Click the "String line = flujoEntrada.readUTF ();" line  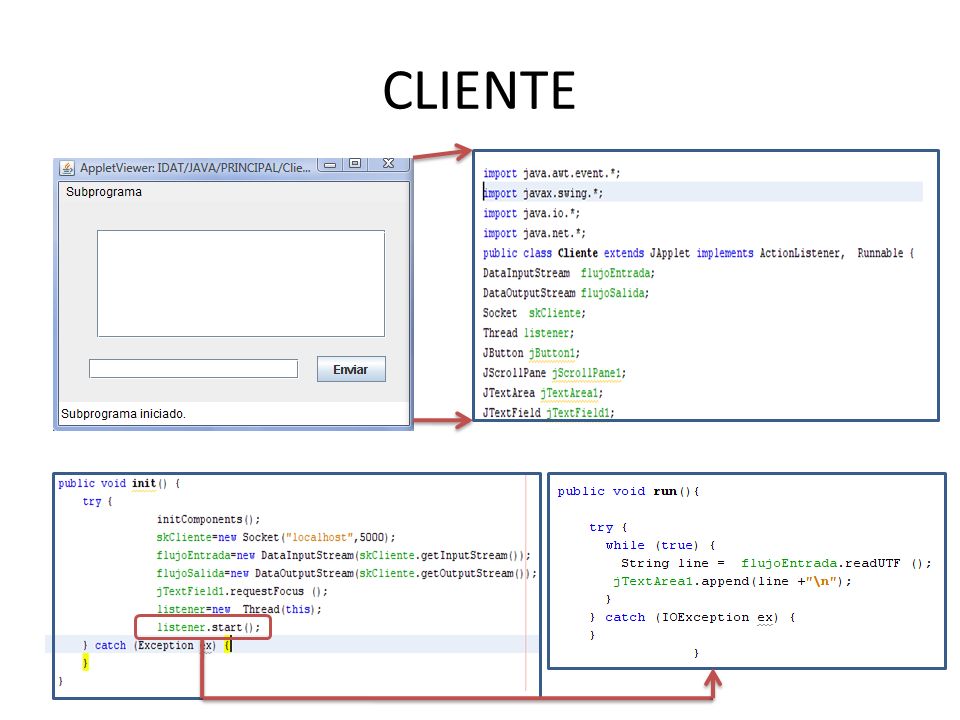click(x=776, y=563)
